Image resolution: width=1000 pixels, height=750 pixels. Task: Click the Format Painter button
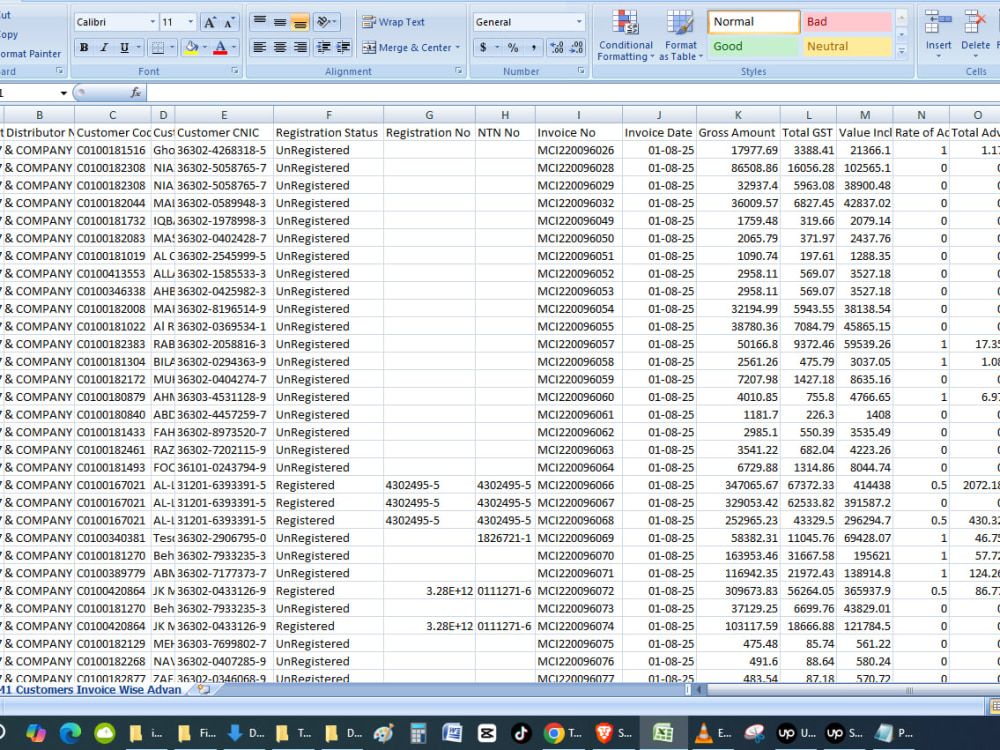point(31,54)
